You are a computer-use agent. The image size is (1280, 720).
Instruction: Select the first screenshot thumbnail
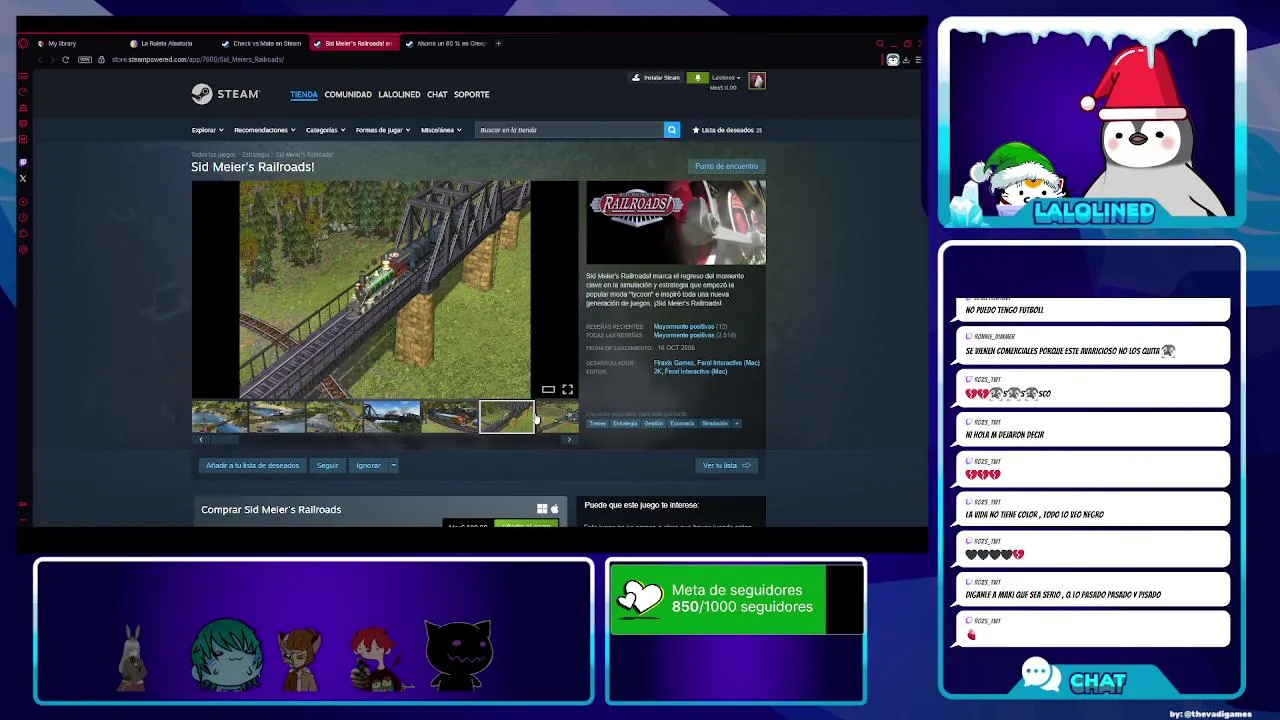[219, 416]
